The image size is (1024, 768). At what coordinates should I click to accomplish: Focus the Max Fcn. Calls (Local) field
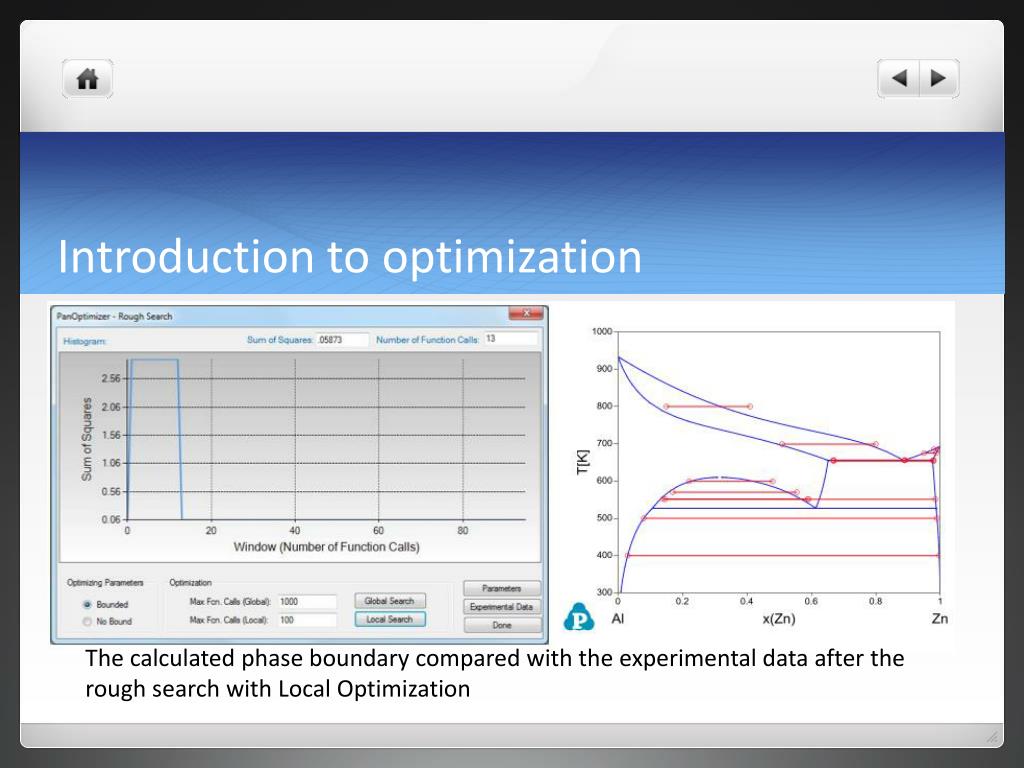coord(306,620)
